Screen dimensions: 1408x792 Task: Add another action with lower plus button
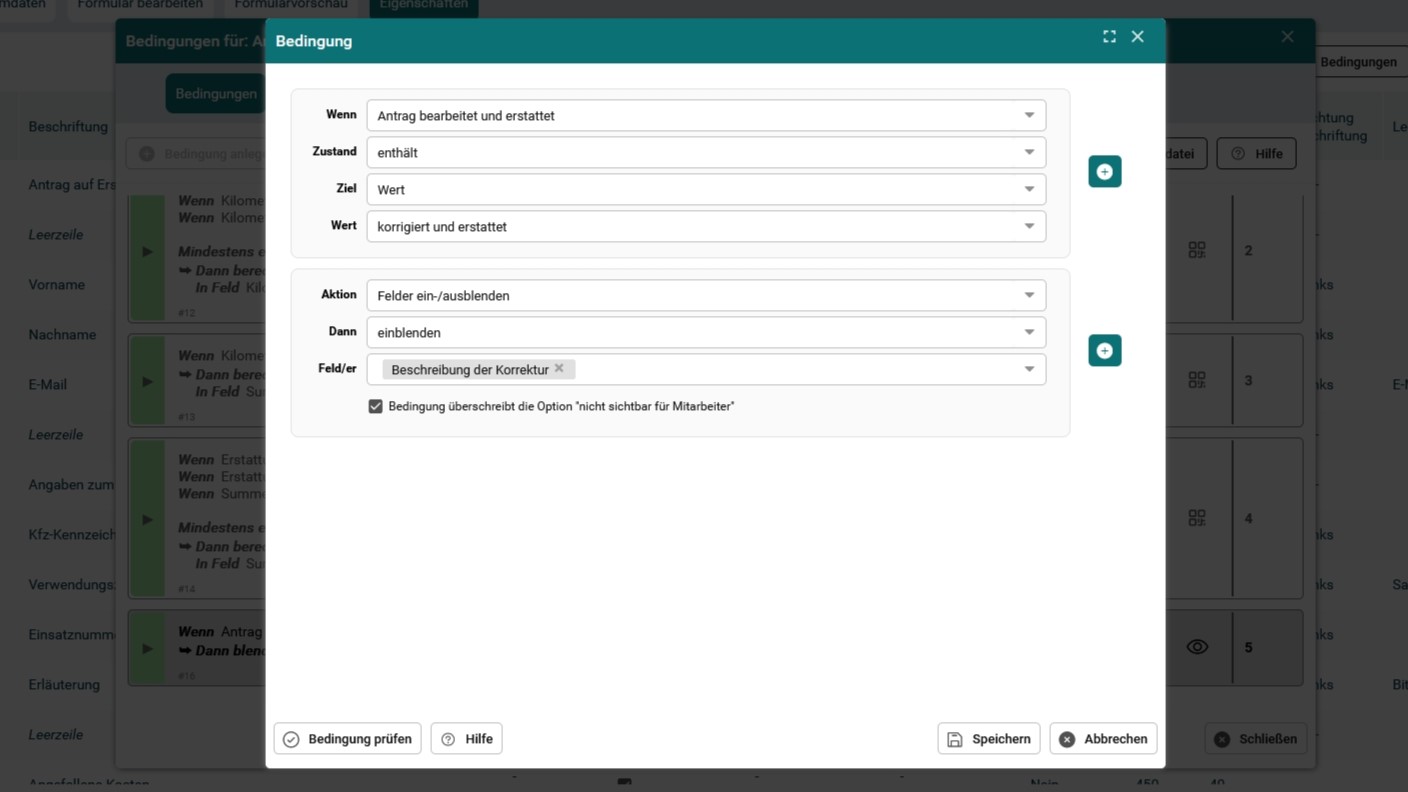click(1105, 351)
